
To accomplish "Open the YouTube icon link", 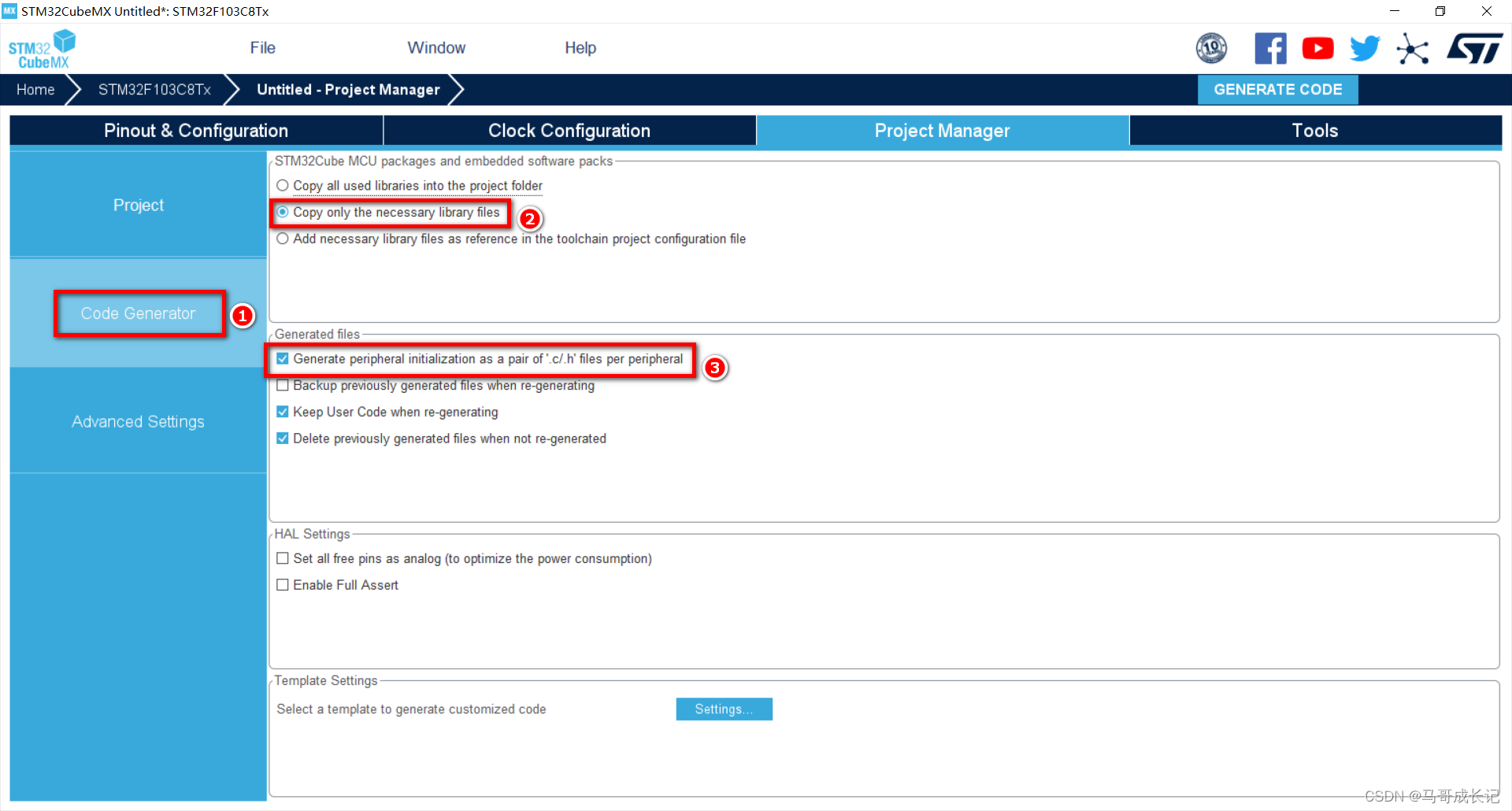I will 1317,48.
